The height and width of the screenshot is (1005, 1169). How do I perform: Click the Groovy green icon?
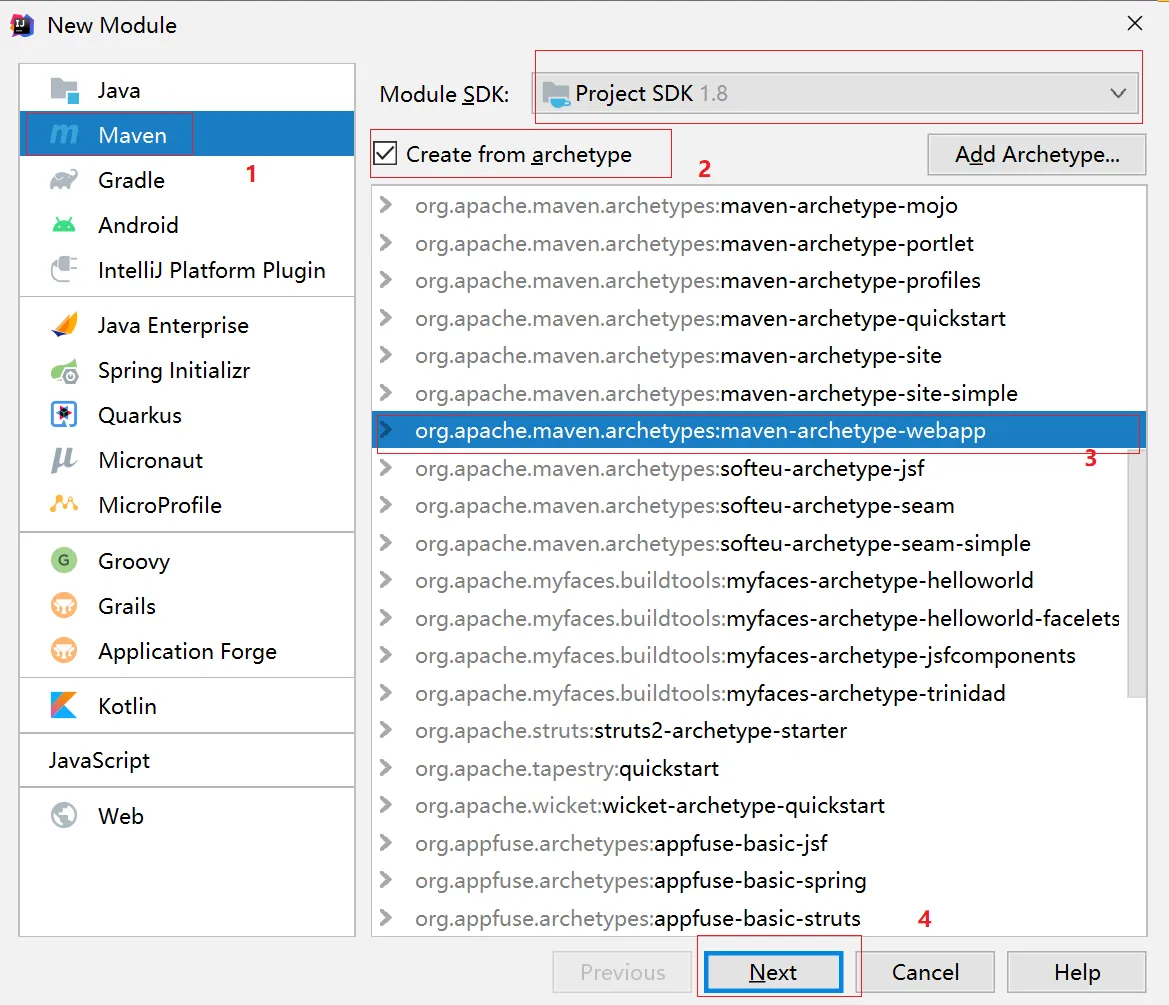[64, 561]
